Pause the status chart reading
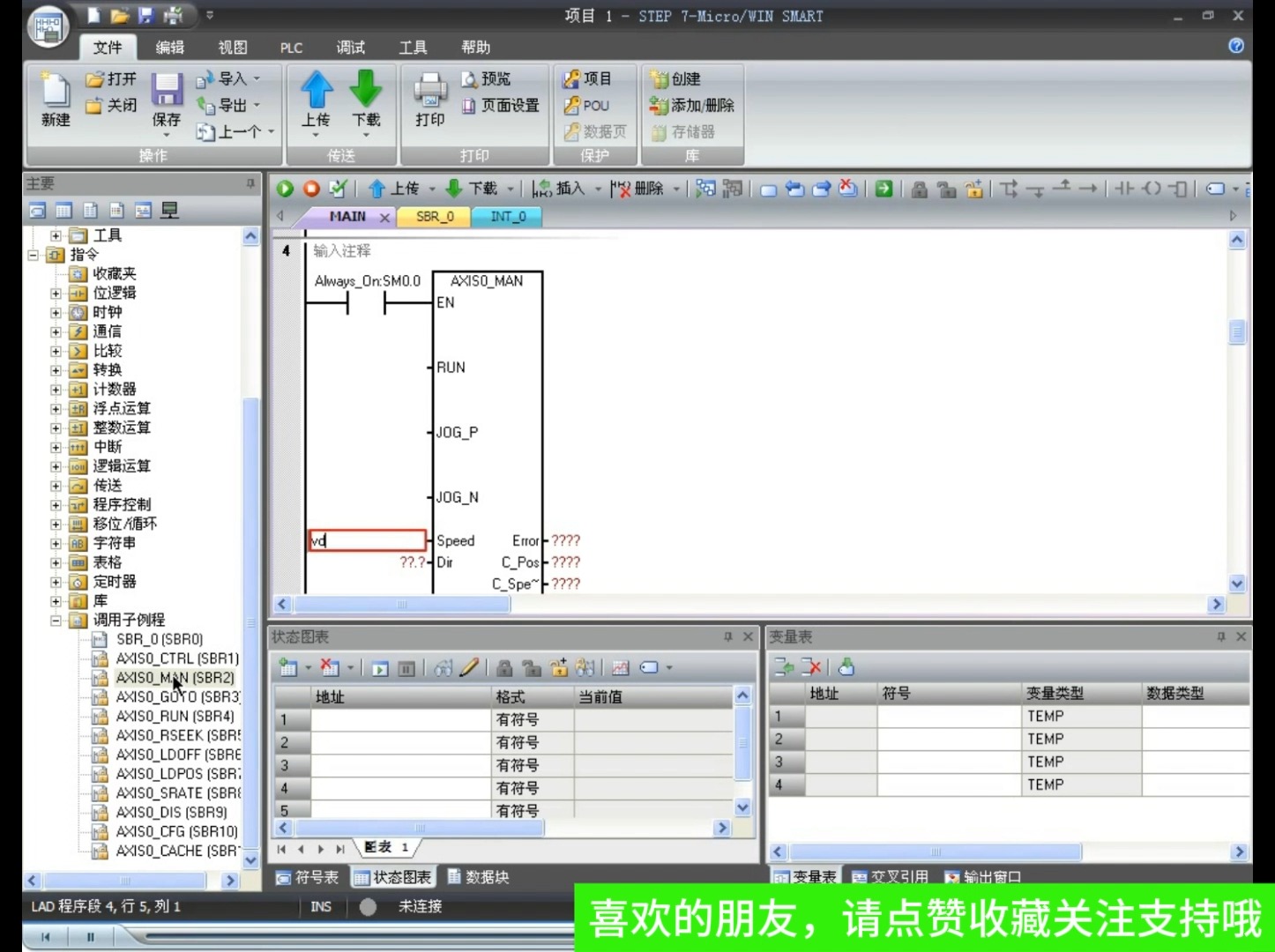Screen dimensions: 1275x952 tap(405, 667)
